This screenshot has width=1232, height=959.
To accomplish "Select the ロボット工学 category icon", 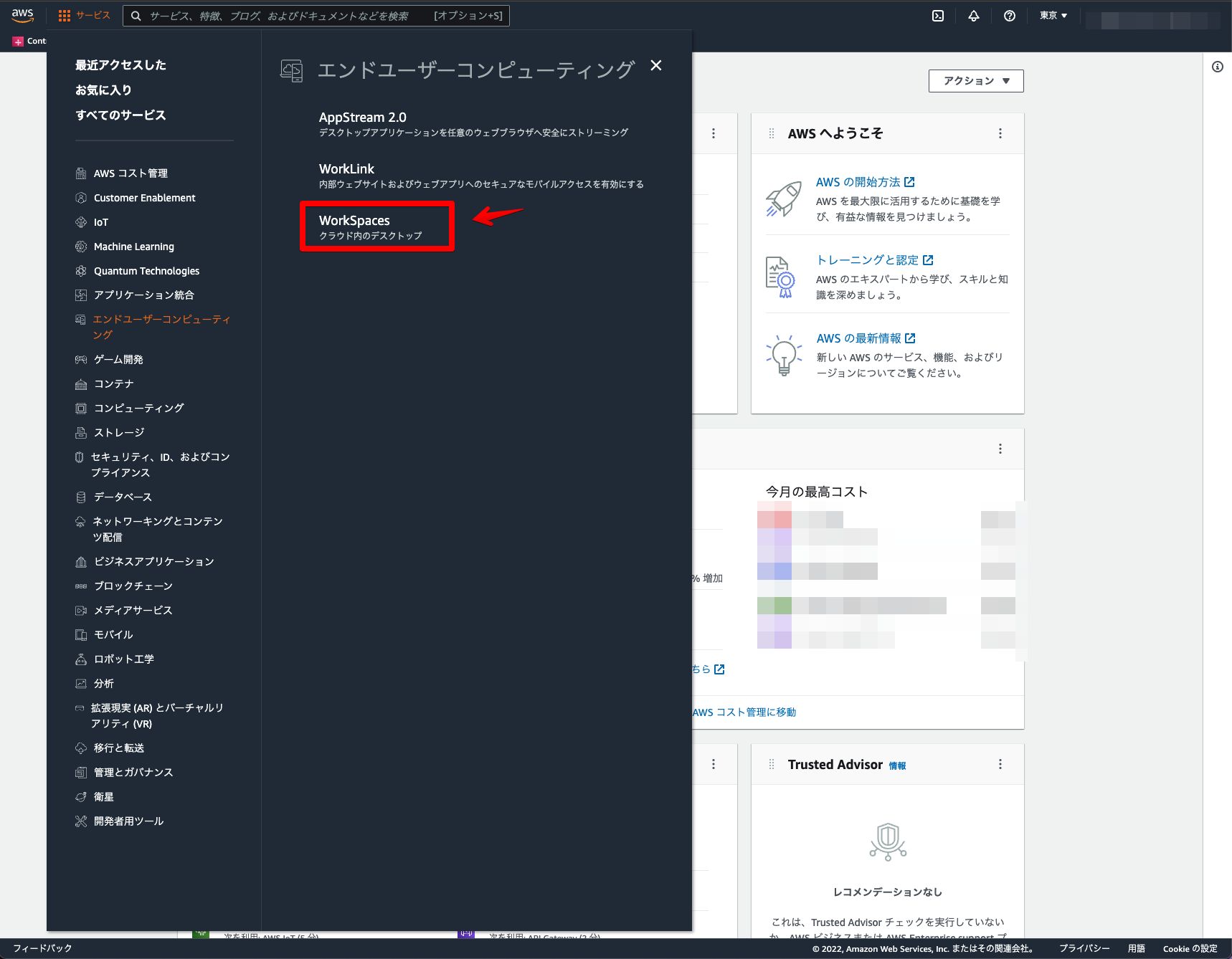I will pyautogui.click(x=81, y=659).
